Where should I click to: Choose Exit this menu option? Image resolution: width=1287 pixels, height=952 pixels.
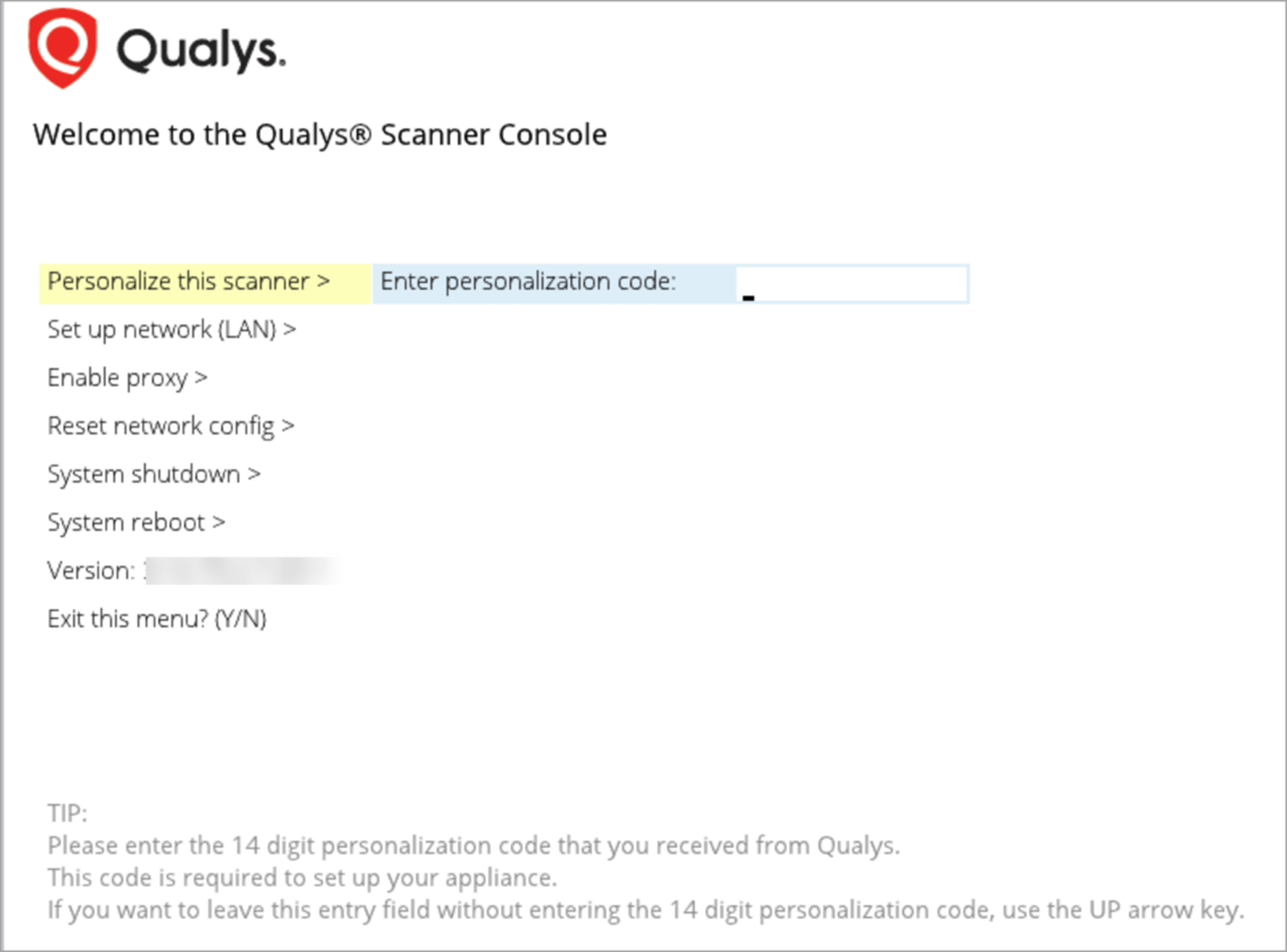click(x=157, y=619)
